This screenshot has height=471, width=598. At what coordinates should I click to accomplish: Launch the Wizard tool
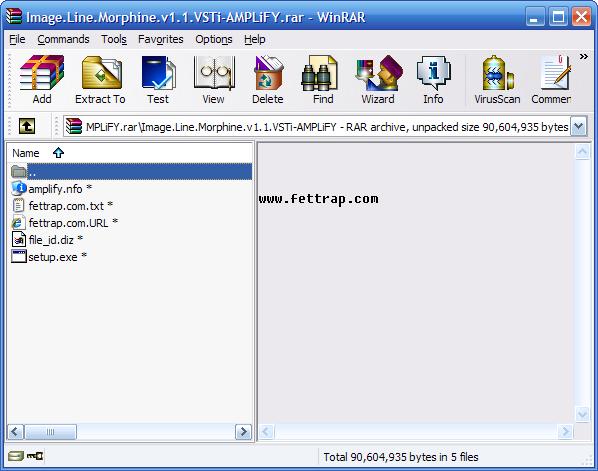(378, 80)
